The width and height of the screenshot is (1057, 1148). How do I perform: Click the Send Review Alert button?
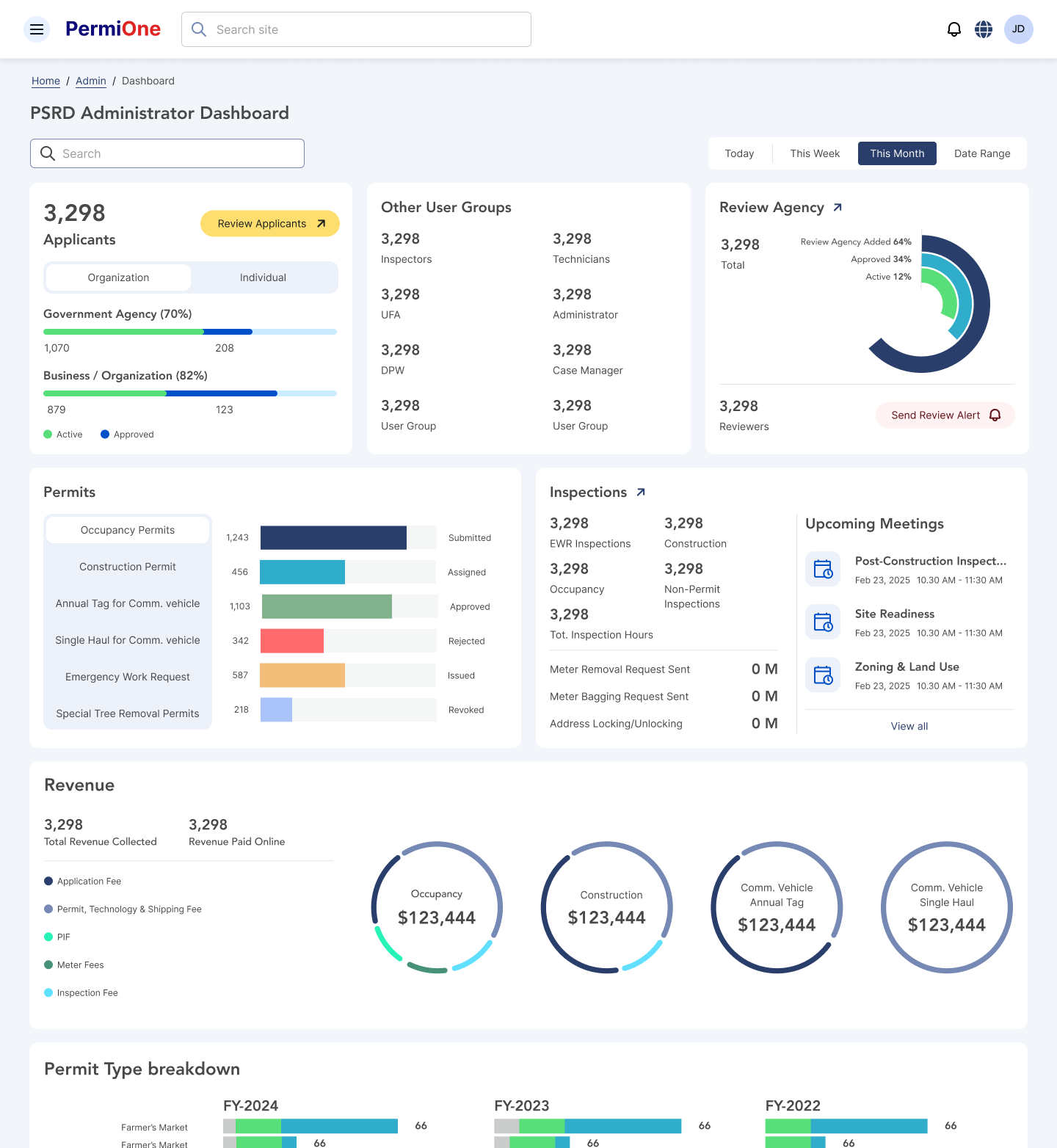(x=945, y=415)
